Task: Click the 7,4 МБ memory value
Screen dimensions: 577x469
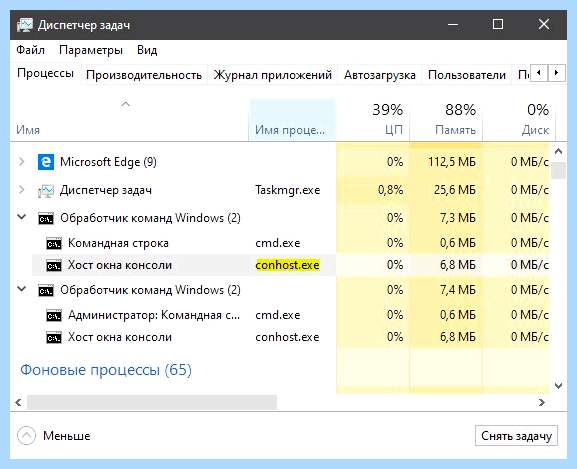Action: [457, 290]
